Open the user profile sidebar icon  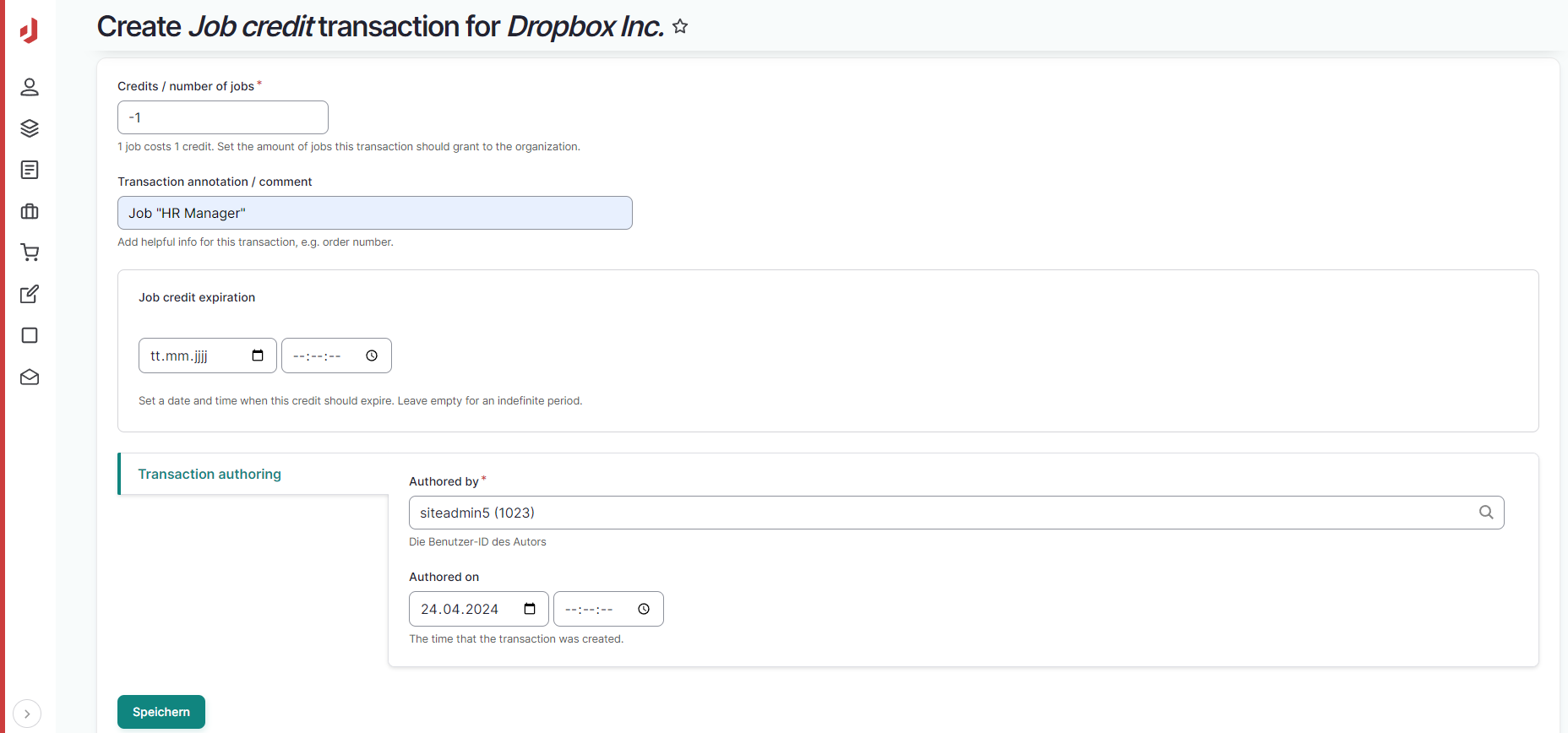(x=30, y=87)
